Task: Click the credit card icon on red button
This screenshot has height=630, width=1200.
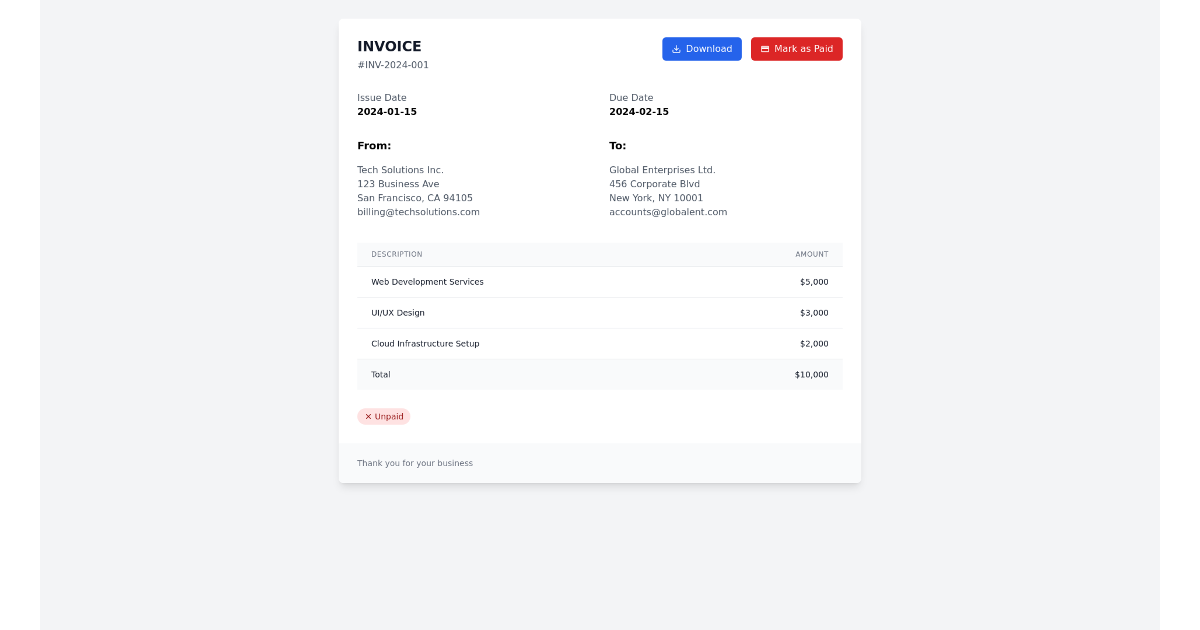Action: (765, 49)
